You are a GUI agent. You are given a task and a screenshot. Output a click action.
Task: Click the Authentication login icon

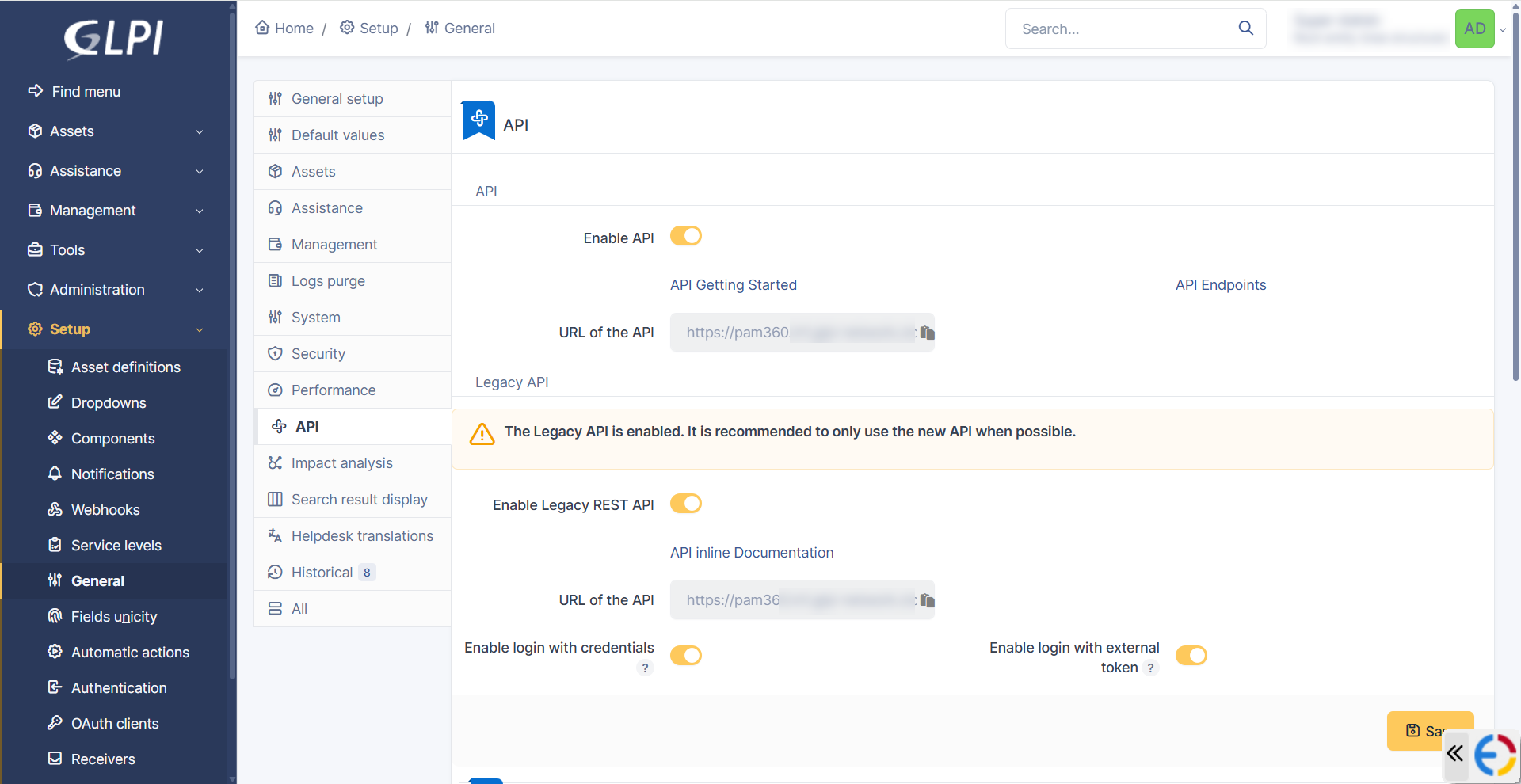[x=55, y=687]
